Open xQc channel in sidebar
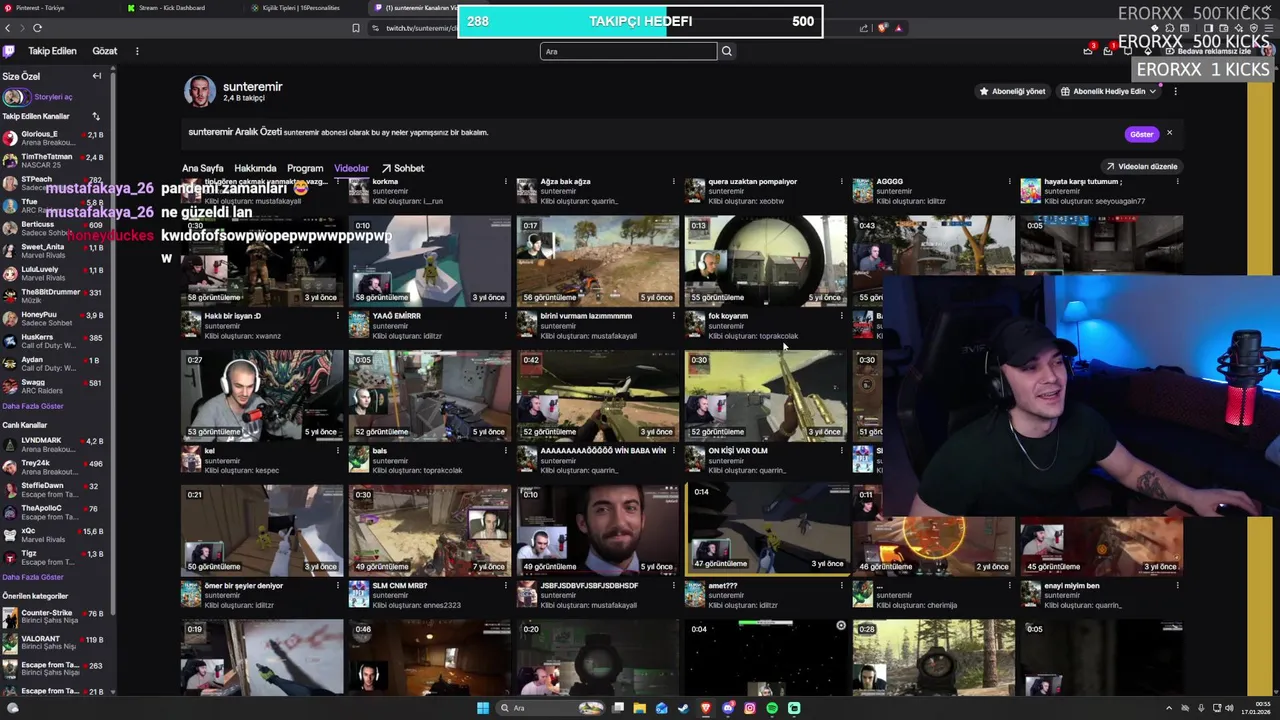 tap(54, 535)
